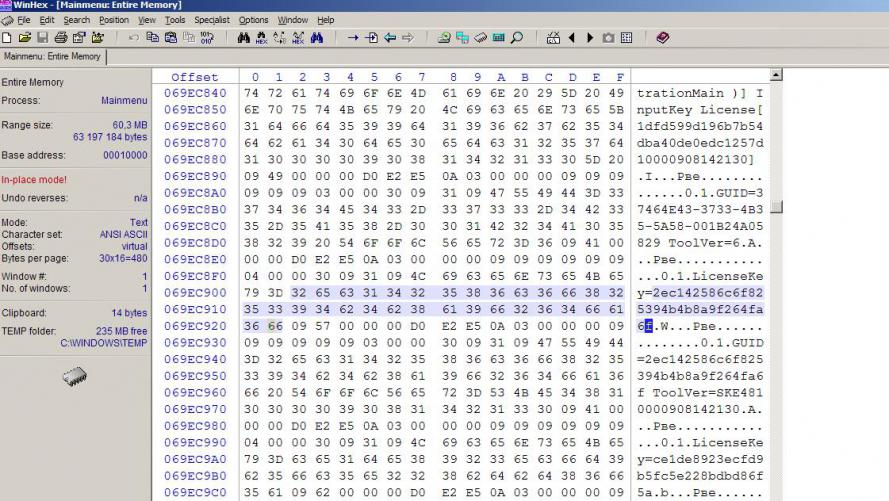Click the camera snapshot icon
The width and height of the screenshot is (889, 501).
point(608,38)
